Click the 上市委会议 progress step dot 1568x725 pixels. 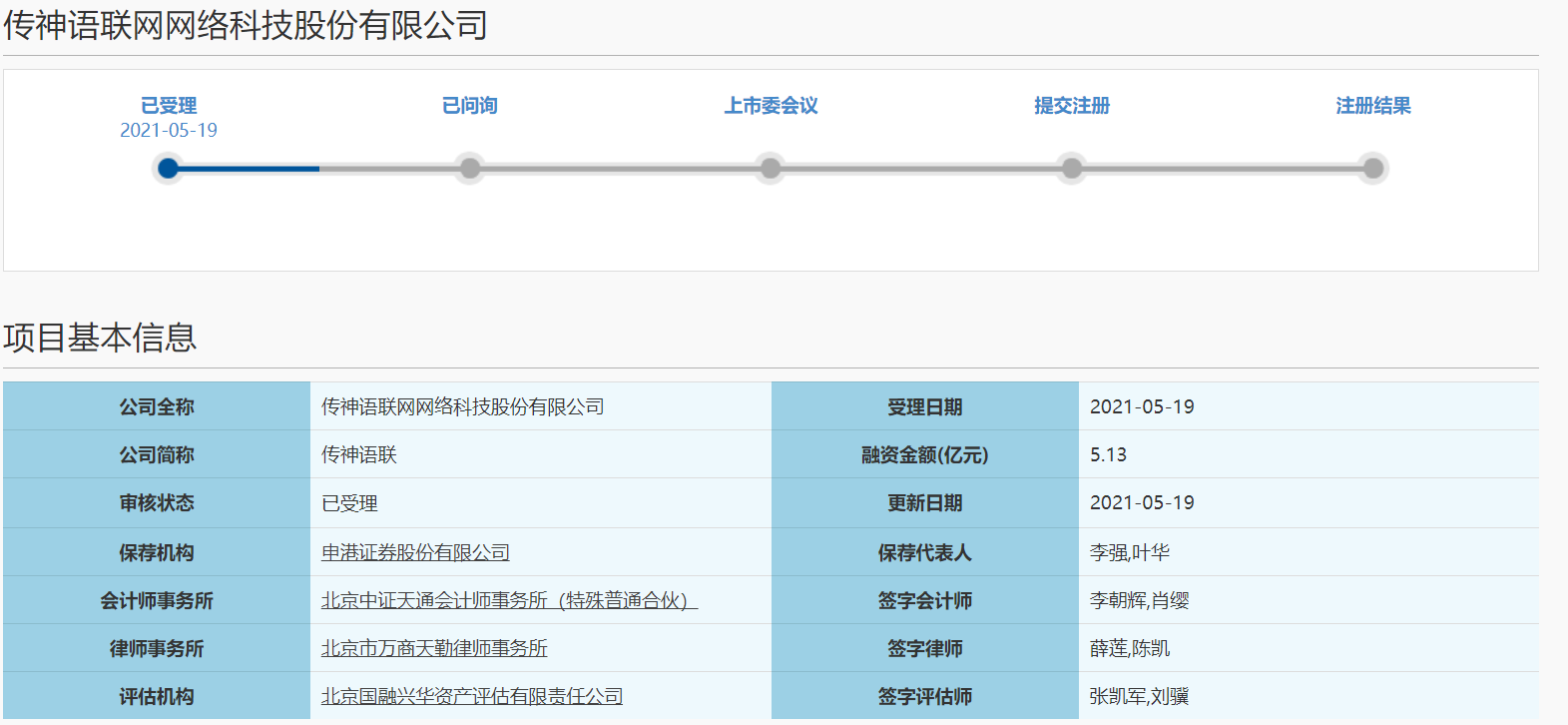click(x=771, y=169)
